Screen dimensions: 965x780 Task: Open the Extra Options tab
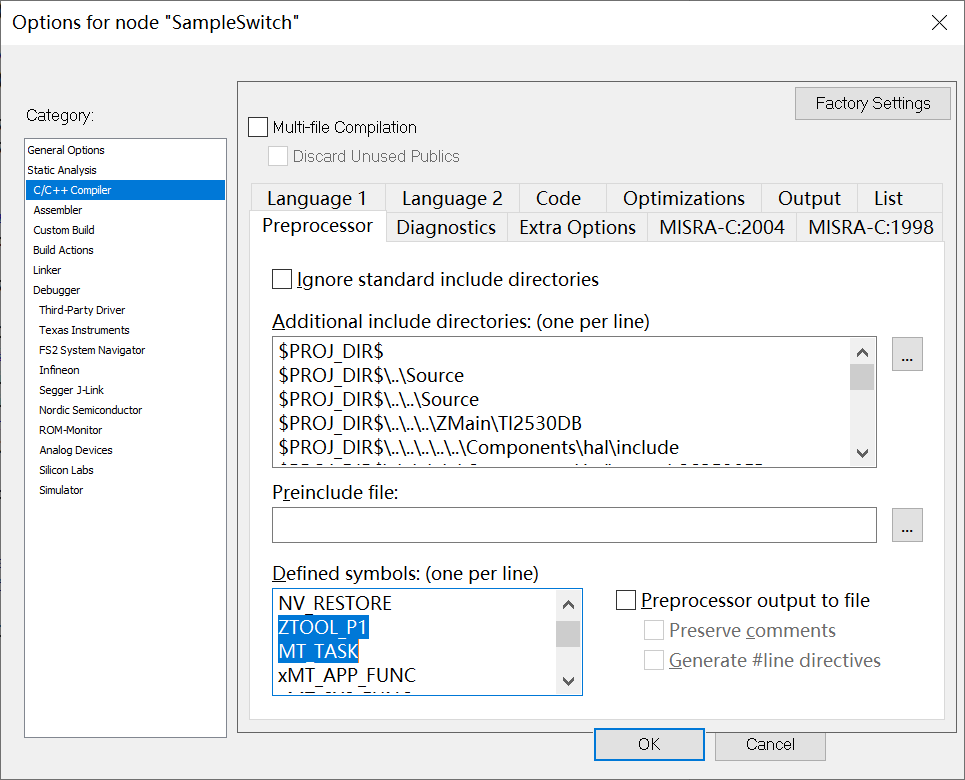point(577,227)
